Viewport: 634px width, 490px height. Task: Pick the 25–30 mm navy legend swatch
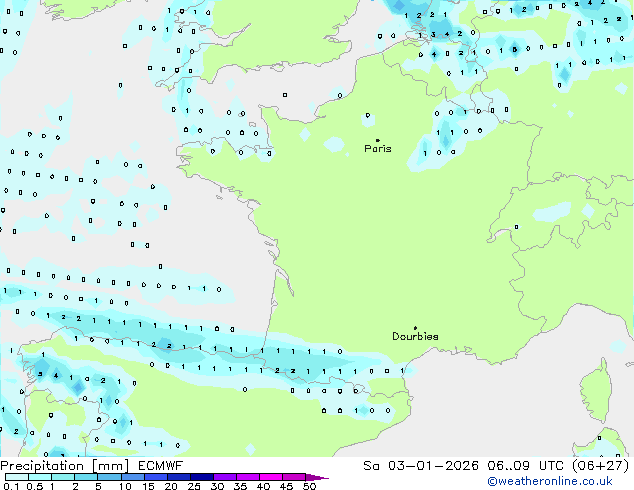pyautogui.click(x=201, y=477)
